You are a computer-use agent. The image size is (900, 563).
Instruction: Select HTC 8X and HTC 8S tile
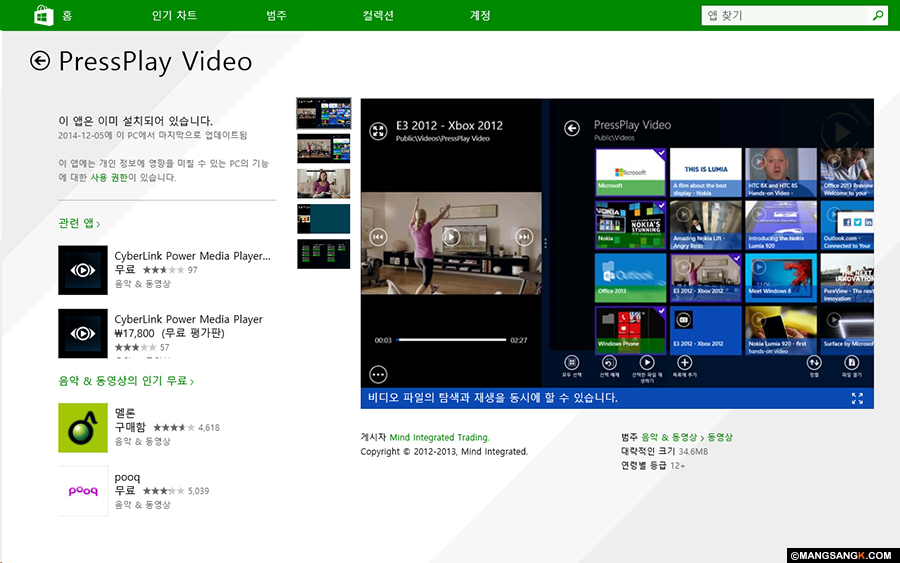pyautogui.click(x=781, y=173)
